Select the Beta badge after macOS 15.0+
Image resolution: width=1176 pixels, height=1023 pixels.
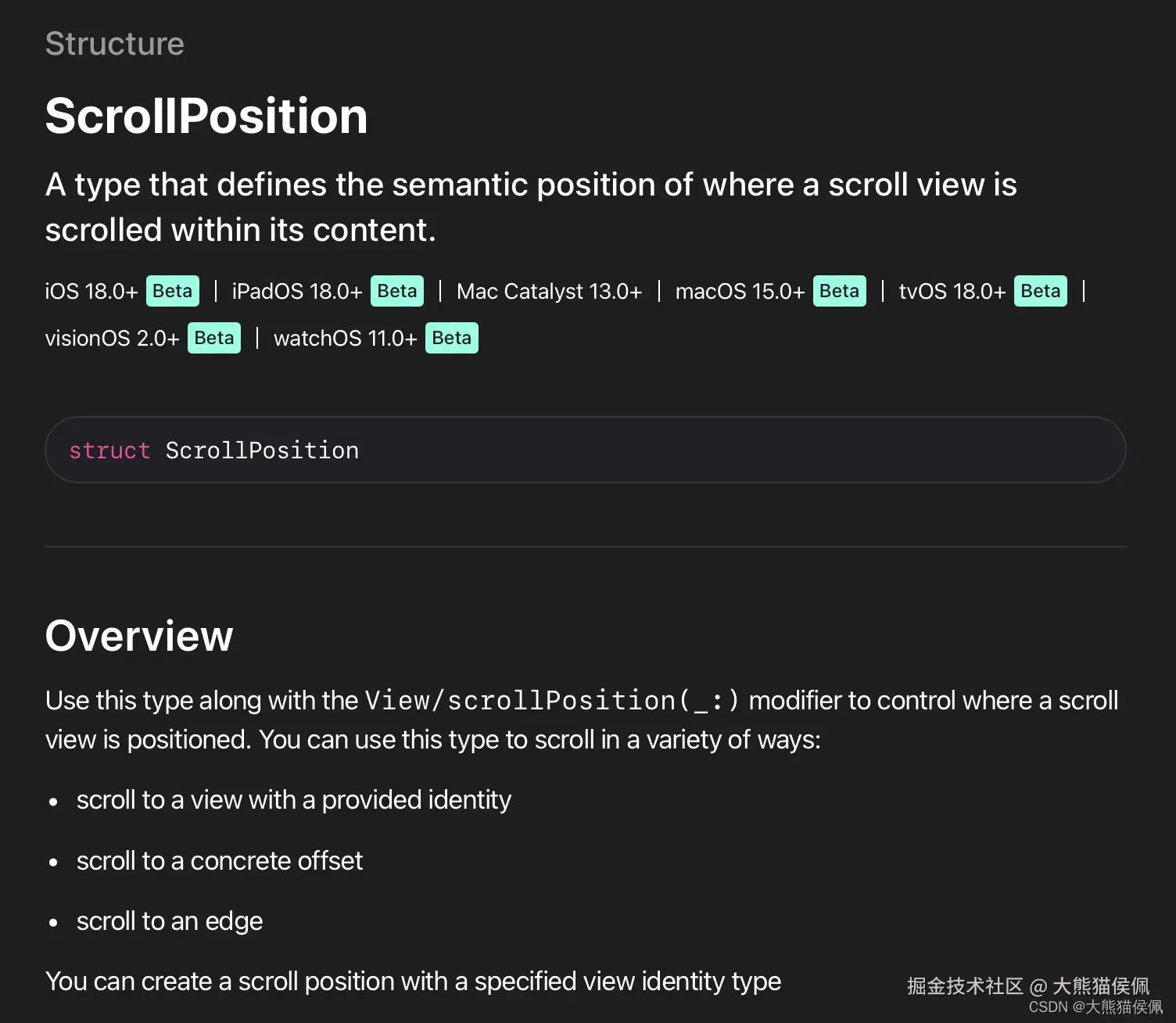[839, 292]
